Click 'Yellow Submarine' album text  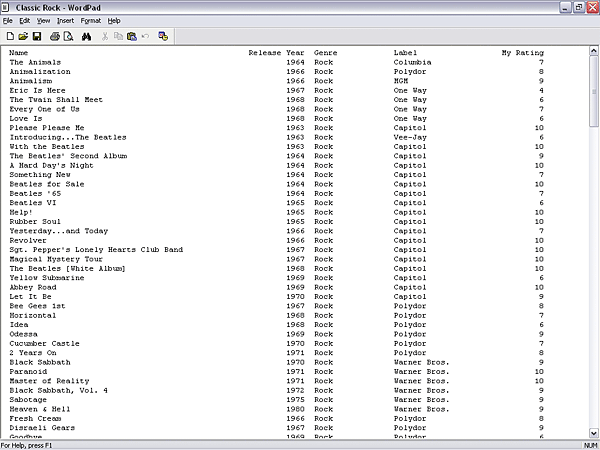point(47,278)
